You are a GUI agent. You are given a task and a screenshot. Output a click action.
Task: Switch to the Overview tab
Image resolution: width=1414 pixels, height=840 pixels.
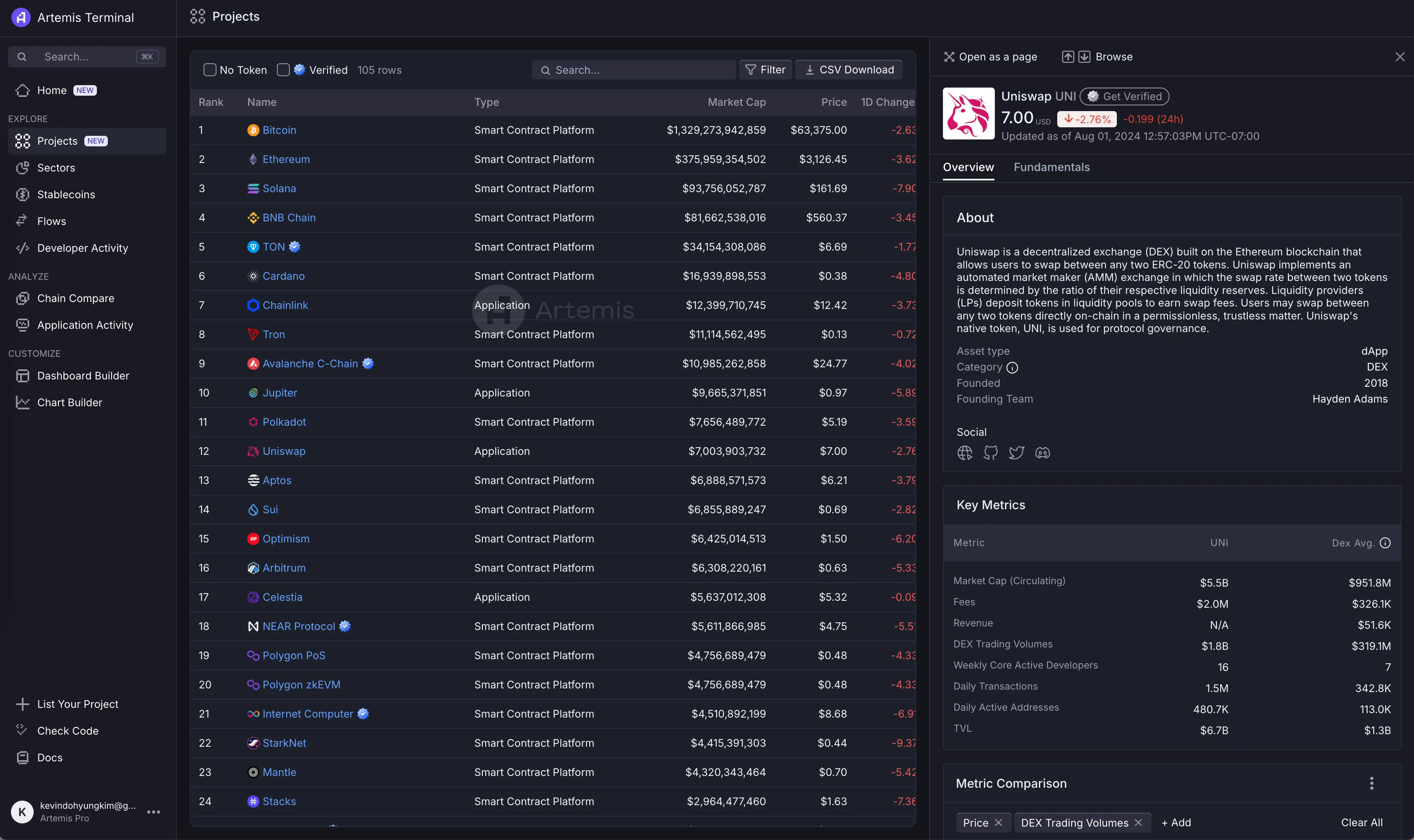pyautogui.click(x=968, y=167)
